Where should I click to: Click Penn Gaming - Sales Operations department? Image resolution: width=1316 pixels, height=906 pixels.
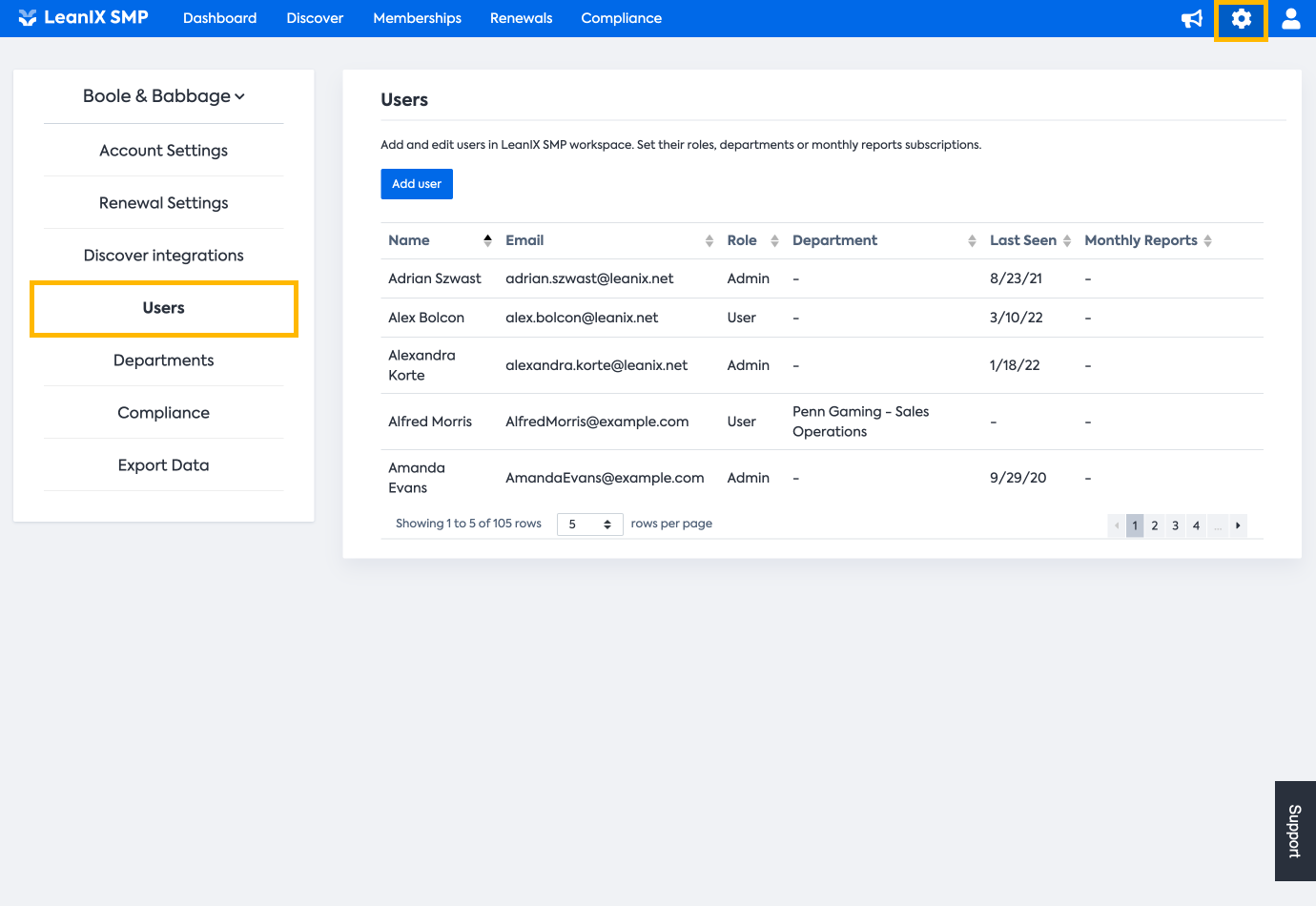861,422
